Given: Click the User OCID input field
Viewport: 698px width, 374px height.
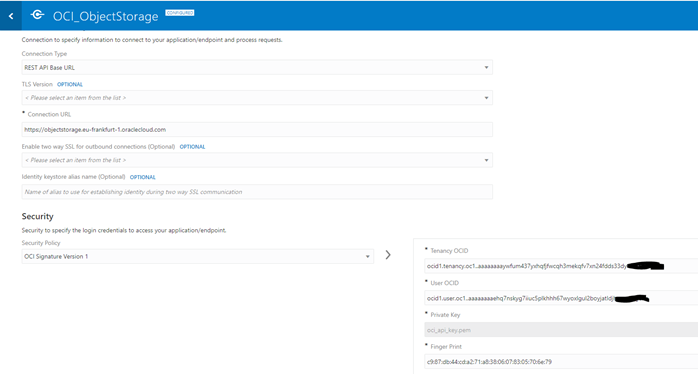Looking at the screenshot, I should [x=561, y=298].
